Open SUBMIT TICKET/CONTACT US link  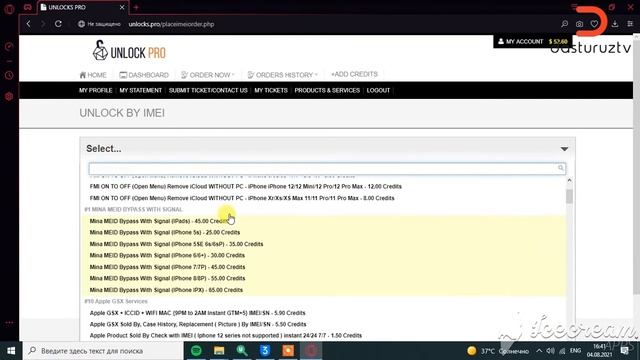point(208,90)
